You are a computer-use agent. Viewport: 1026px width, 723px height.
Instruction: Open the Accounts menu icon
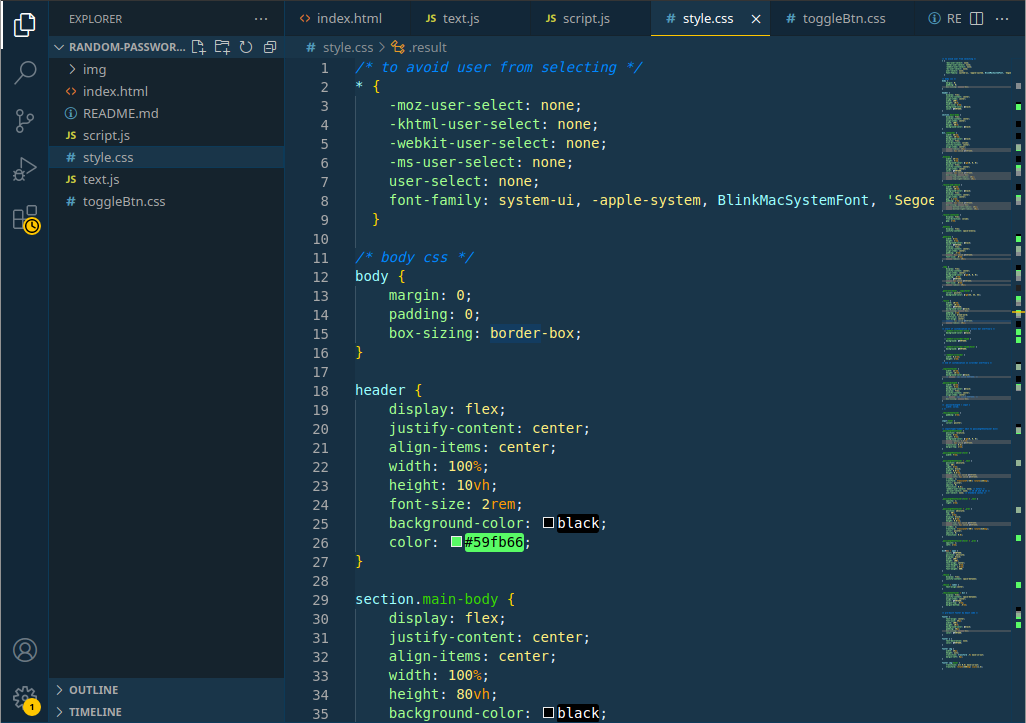[x=25, y=650]
